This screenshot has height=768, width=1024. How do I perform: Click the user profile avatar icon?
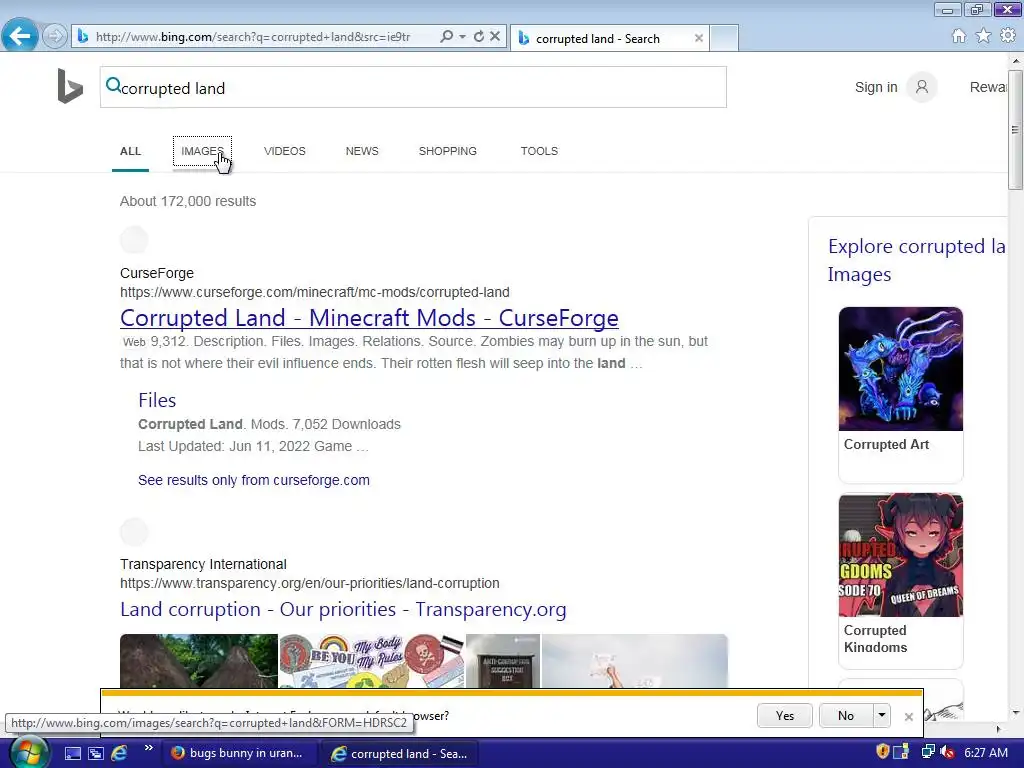921,87
